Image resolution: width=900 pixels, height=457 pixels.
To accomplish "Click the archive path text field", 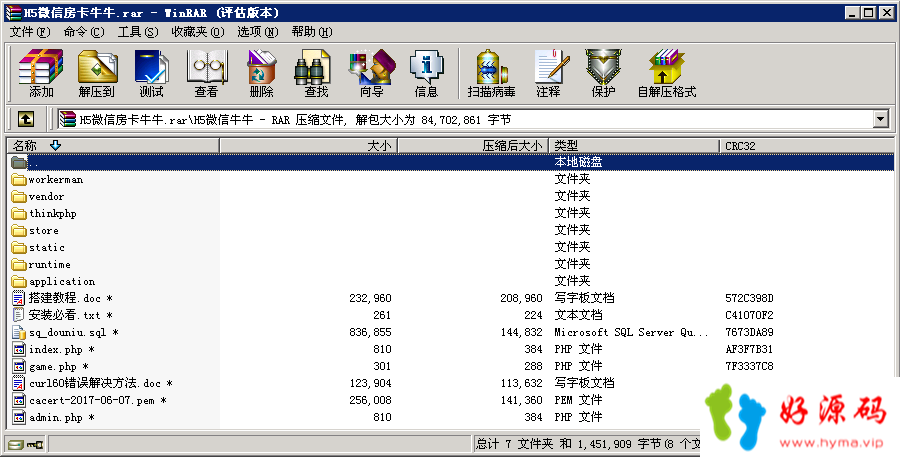I will point(465,119).
